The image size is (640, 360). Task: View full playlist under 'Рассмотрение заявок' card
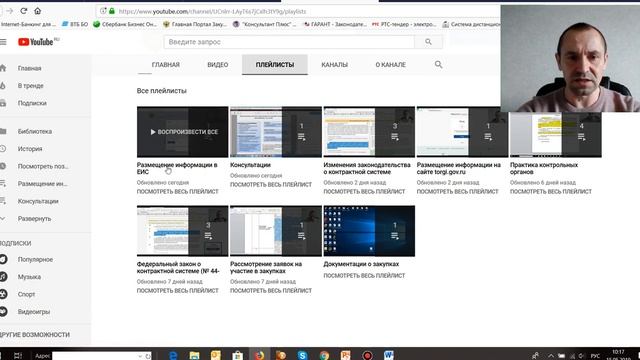click(x=271, y=291)
